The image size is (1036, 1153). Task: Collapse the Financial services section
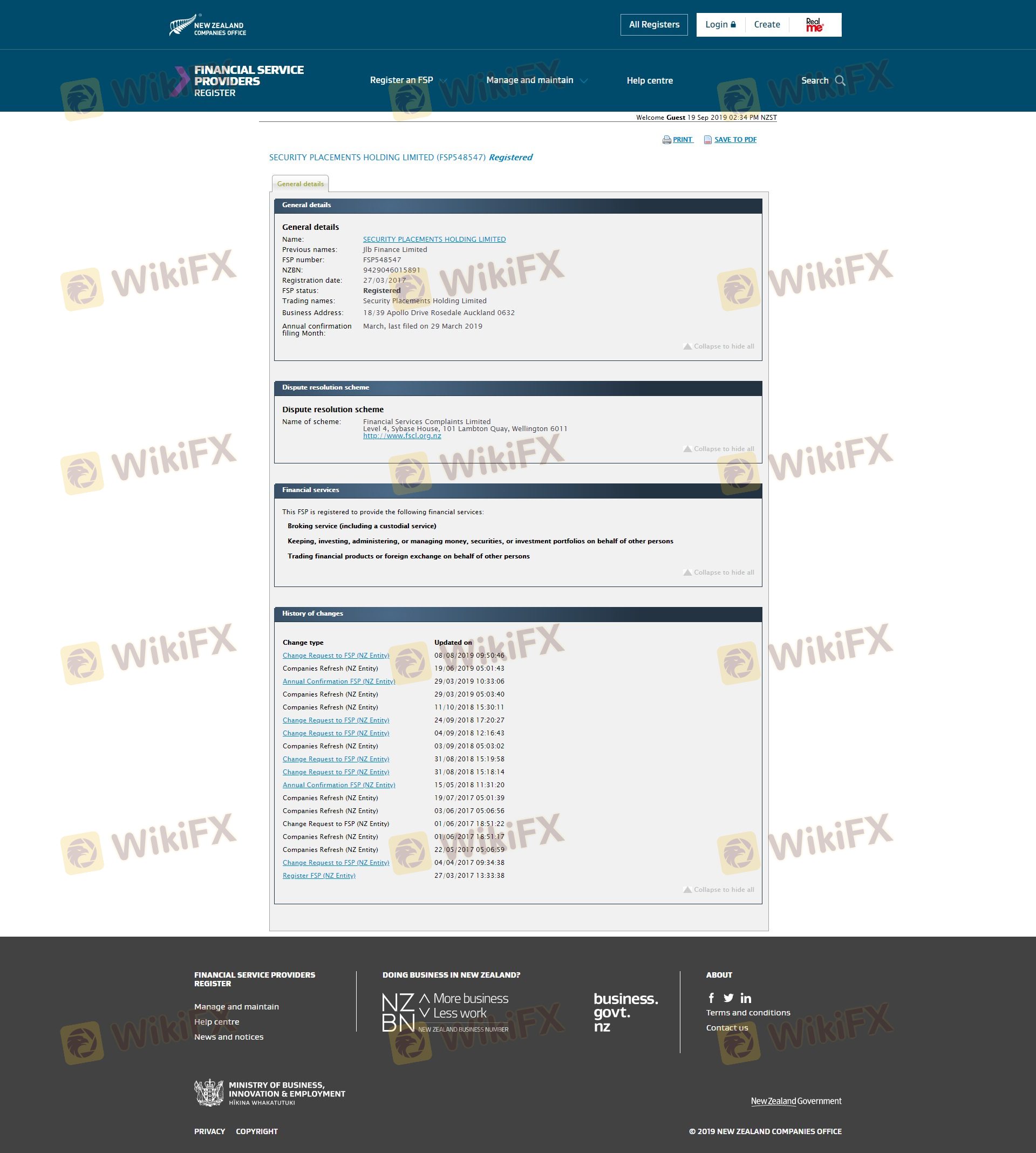click(718, 572)
